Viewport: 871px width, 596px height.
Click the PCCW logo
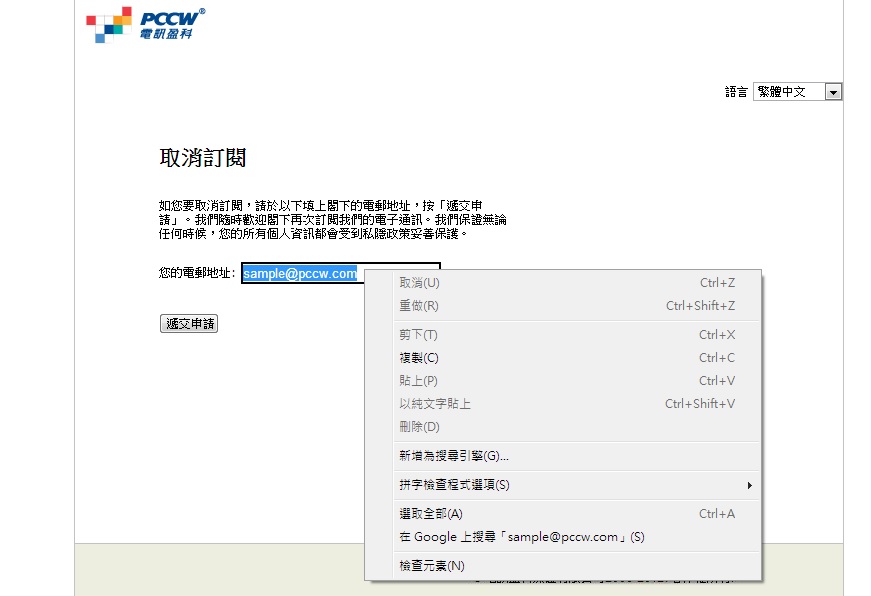pos(145,24)
